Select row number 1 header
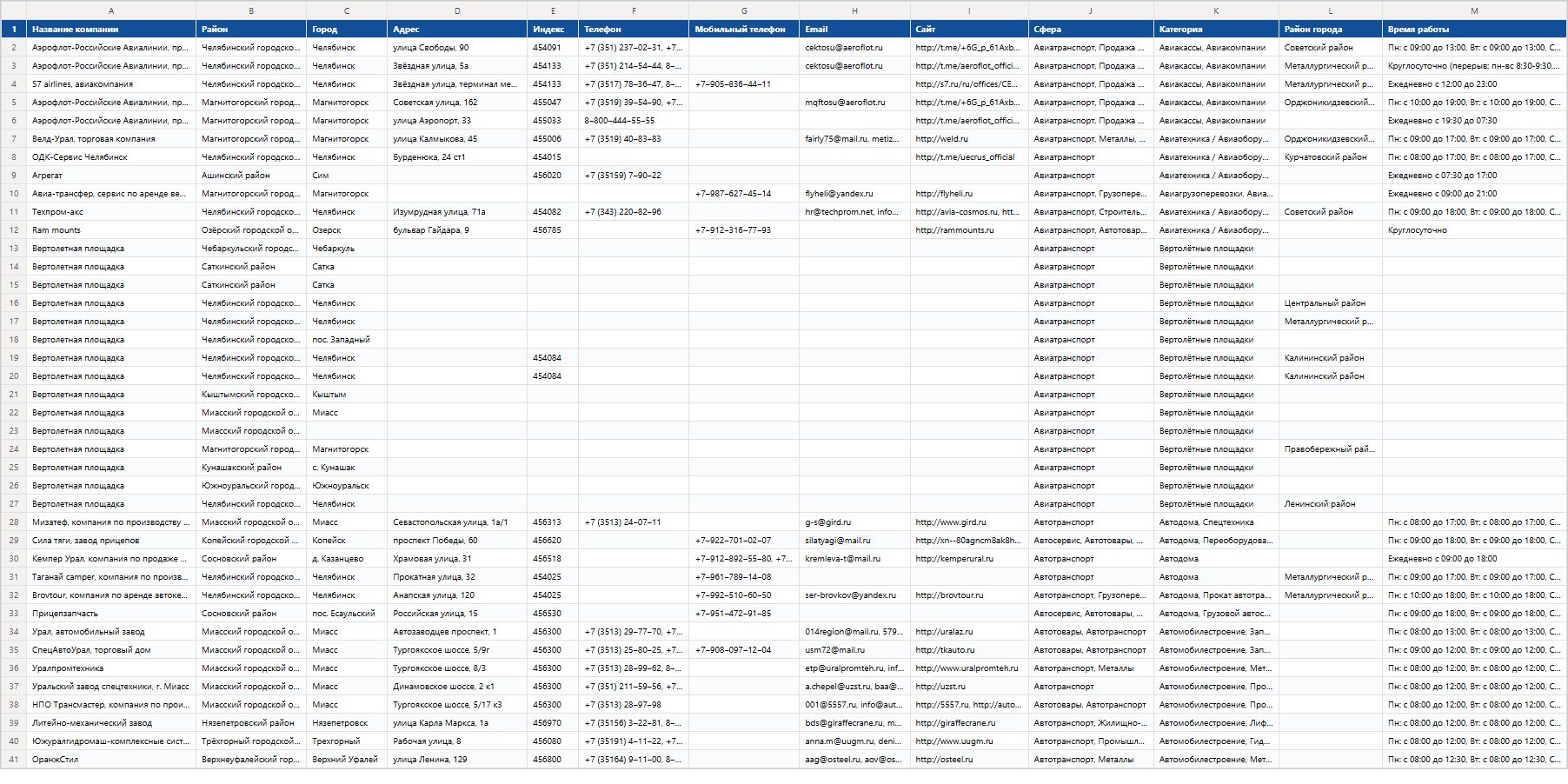Viewport: 1568px width, 784px height. (14, 29)
